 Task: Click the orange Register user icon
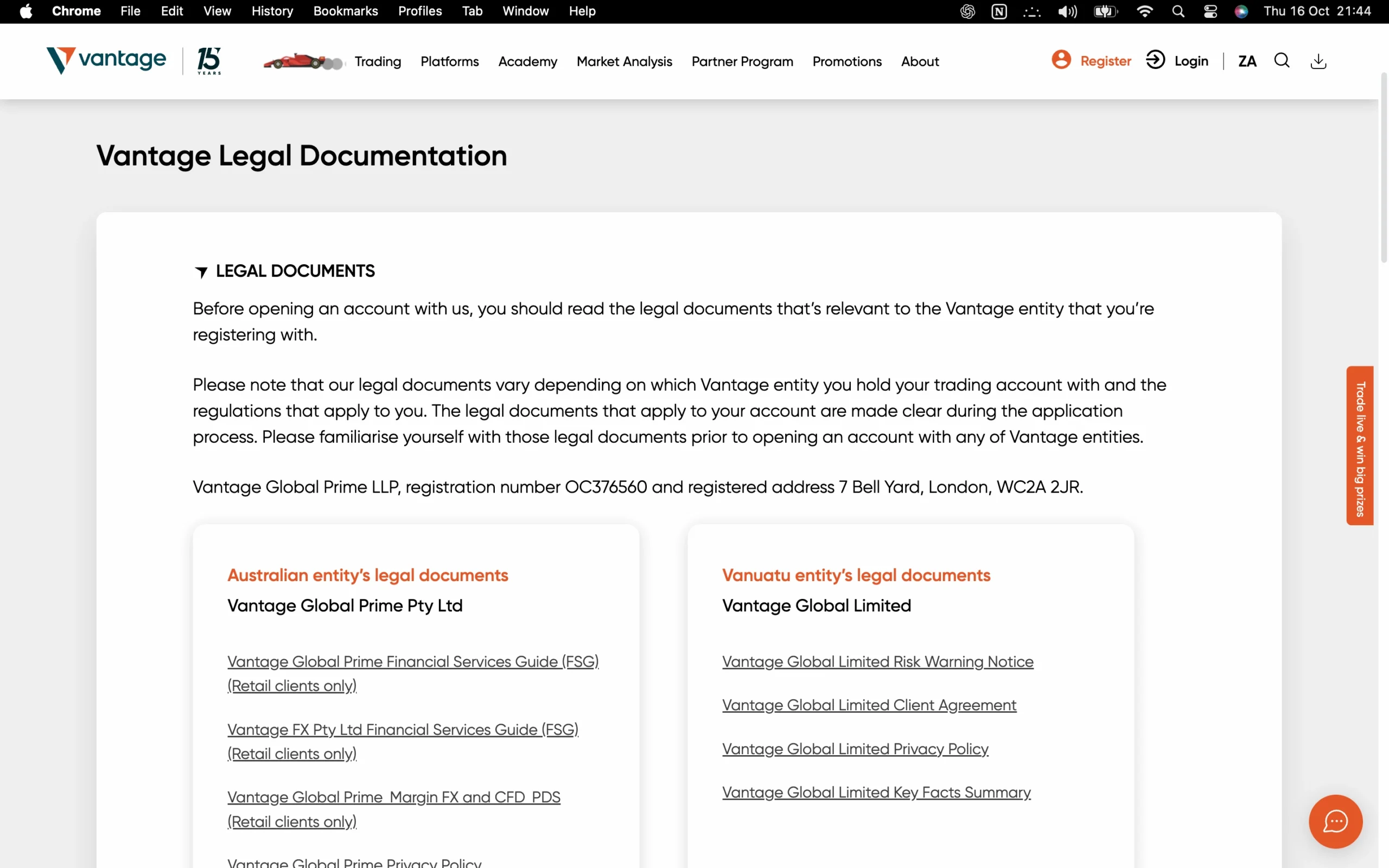tap(1061, 60)
